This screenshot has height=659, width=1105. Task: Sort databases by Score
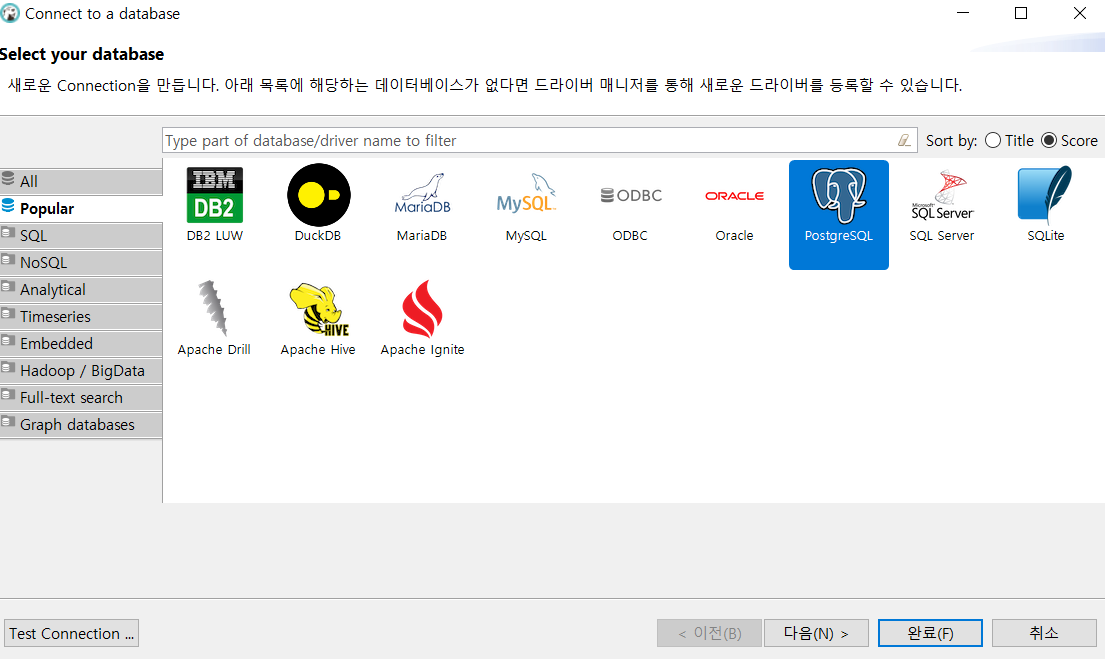[1069, 140]
